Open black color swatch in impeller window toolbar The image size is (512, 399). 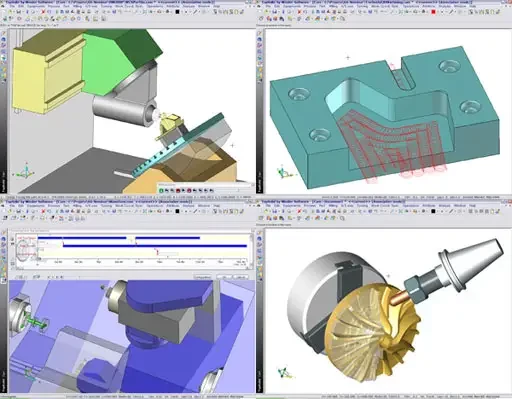pyautogui.click(x=433, y=211)
